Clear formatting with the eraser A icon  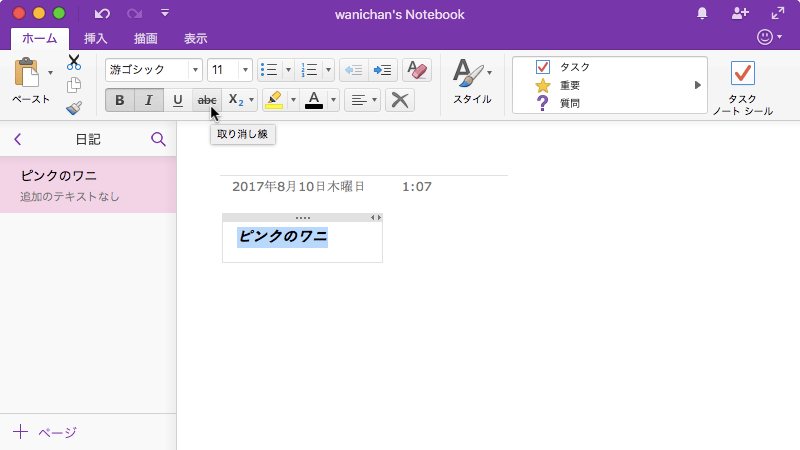[417, 70]
